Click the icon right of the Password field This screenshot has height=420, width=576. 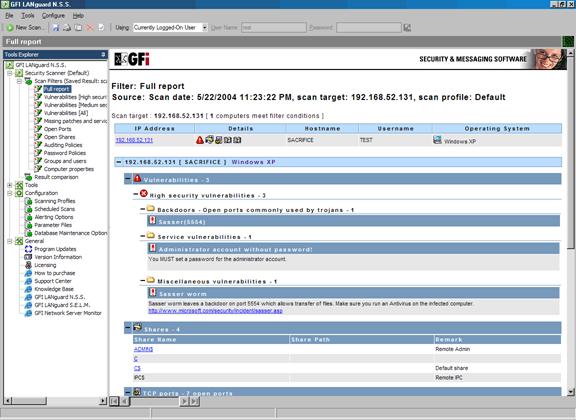pyautogui.click(x=407, y=28)
